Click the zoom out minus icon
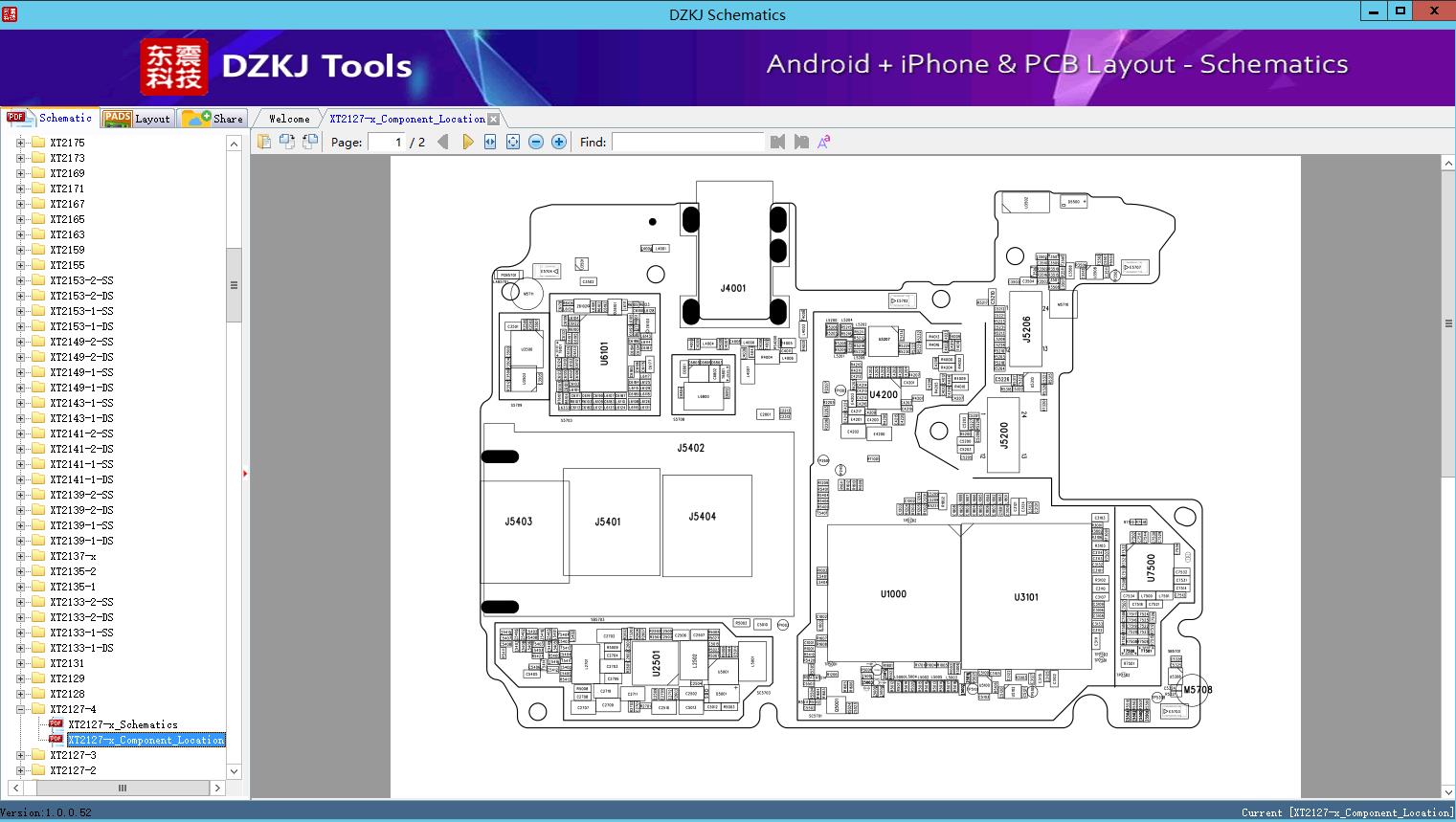The width and height of the screenshot is (1456, 822). pyautogui.click(x=536, y=142)
